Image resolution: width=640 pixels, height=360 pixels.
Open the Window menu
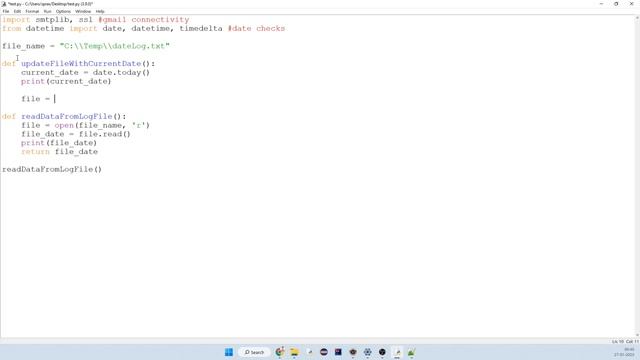[x=83, y=11]
